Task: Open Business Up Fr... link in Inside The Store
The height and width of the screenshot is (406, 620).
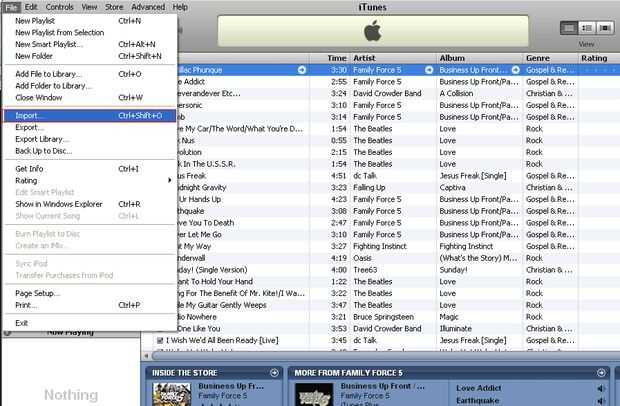Action: 231,386
